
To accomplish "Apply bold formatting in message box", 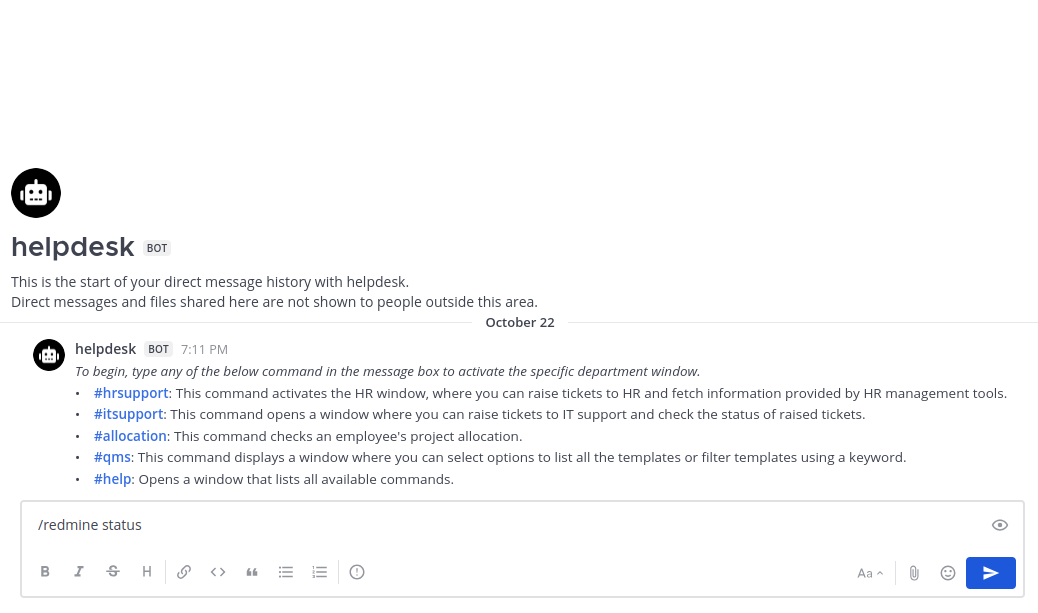I will click(45, 572).
